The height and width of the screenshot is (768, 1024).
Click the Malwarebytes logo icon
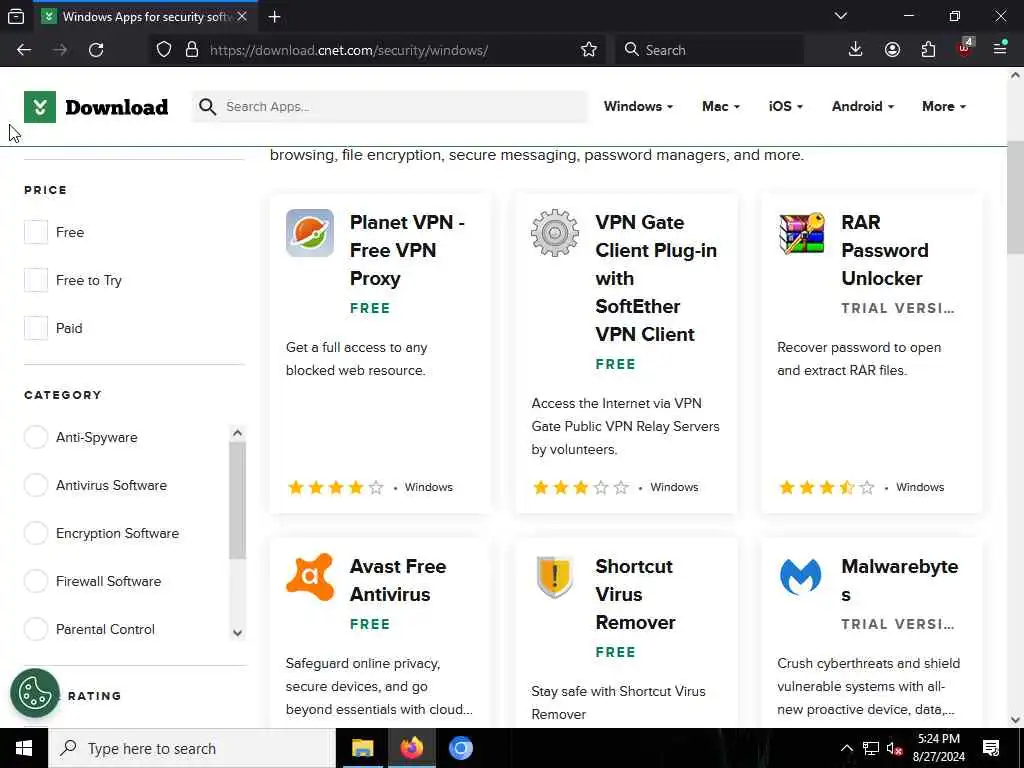[x=801, y=577]
